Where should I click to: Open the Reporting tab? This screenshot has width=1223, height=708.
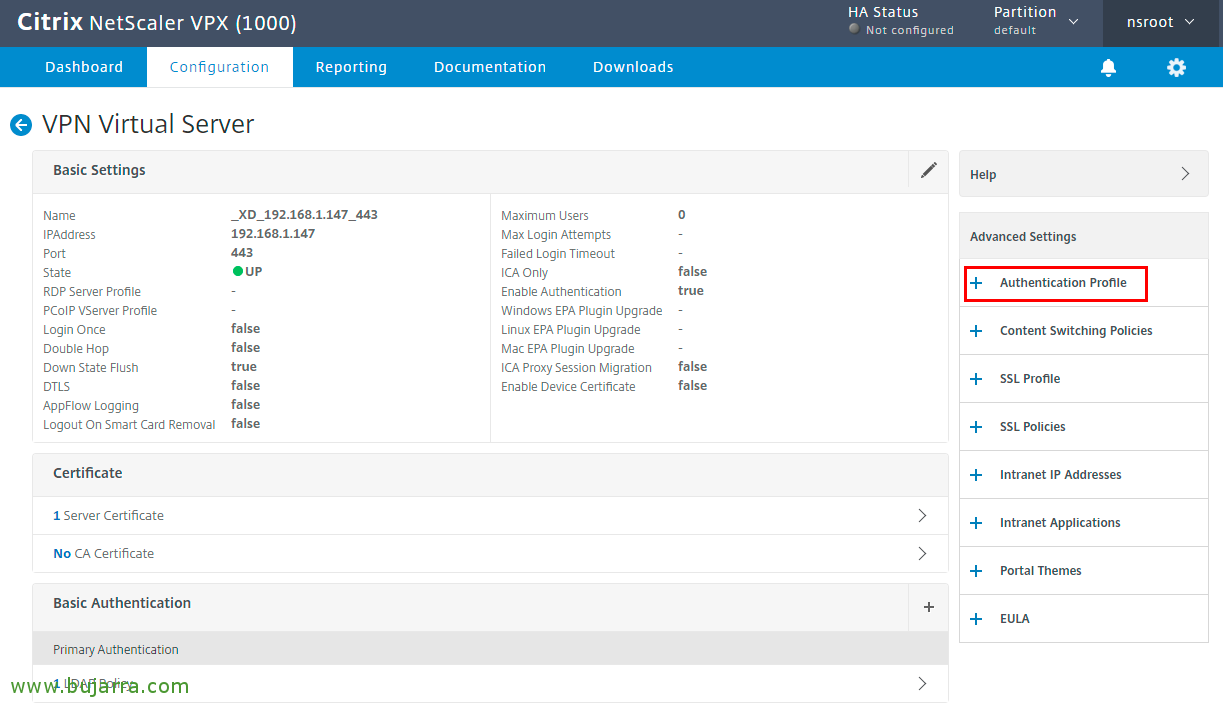pos(351,67)
